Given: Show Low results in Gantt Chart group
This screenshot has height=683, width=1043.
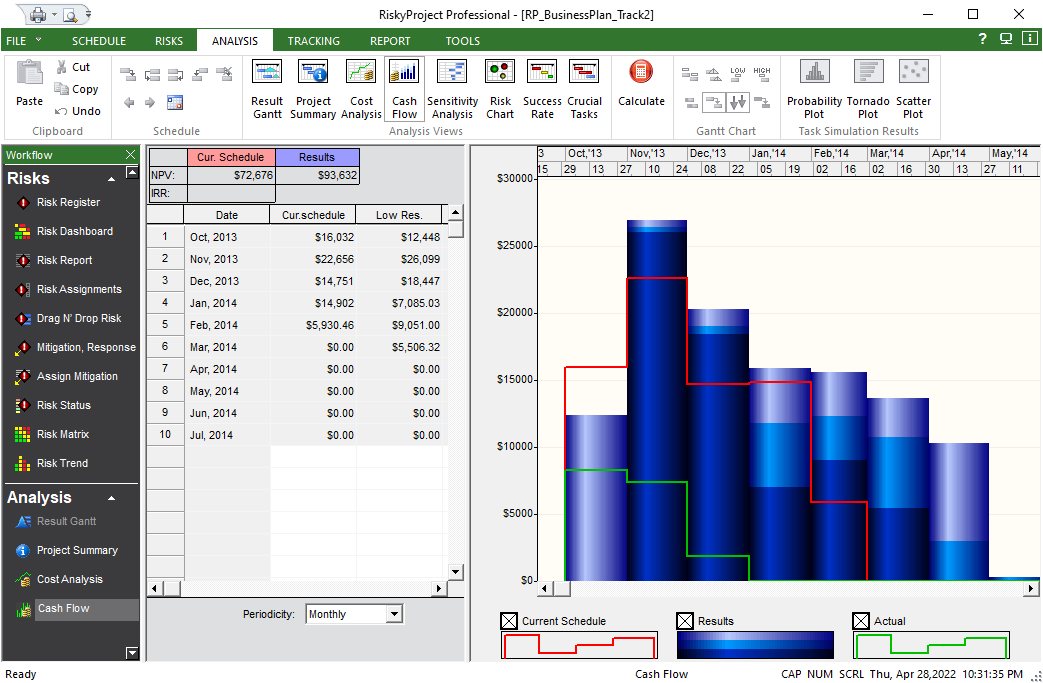Looking at the screenshot, I should [x=738, y=74].
